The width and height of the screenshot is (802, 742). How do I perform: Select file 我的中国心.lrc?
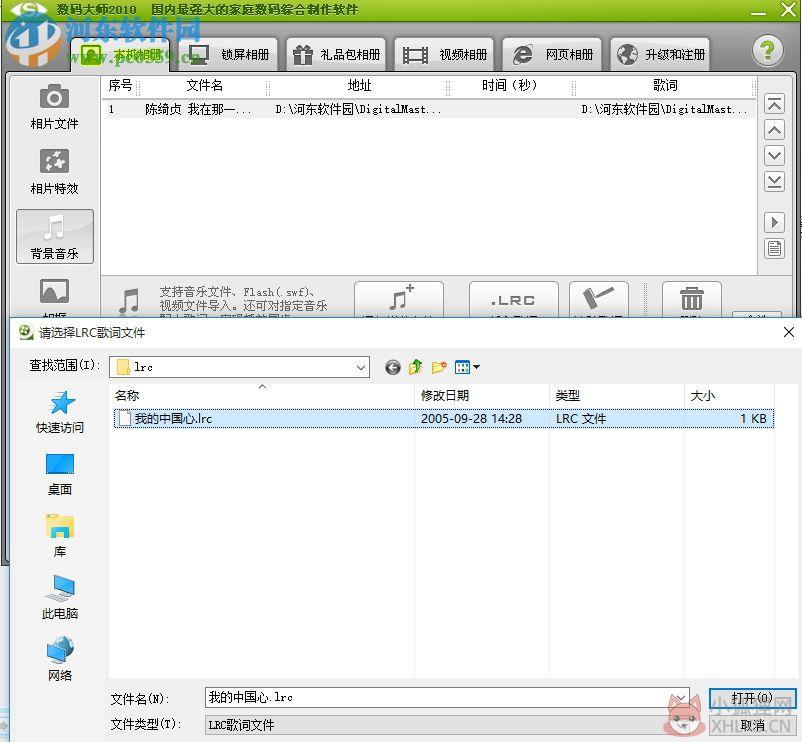(443, 418)
